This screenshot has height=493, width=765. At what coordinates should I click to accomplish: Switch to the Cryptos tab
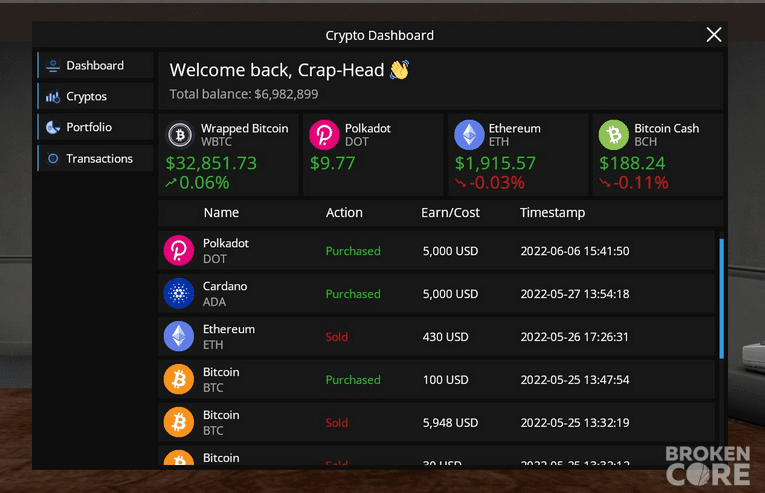tap(96, 96)
